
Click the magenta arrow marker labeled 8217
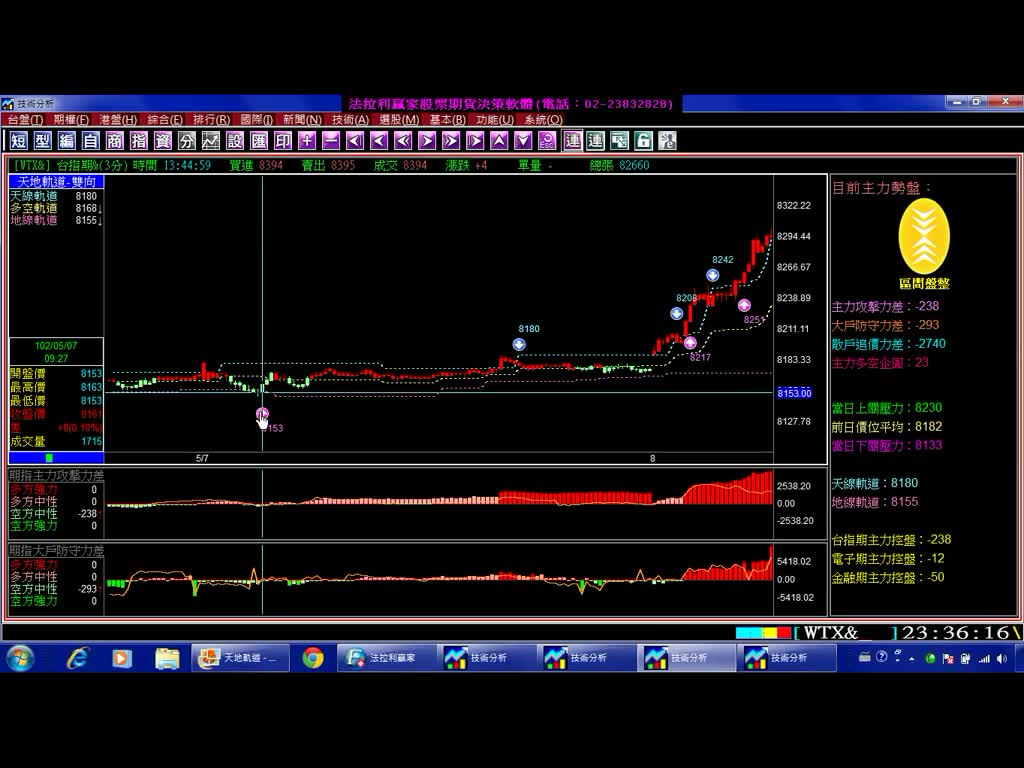tap(690, 343)
